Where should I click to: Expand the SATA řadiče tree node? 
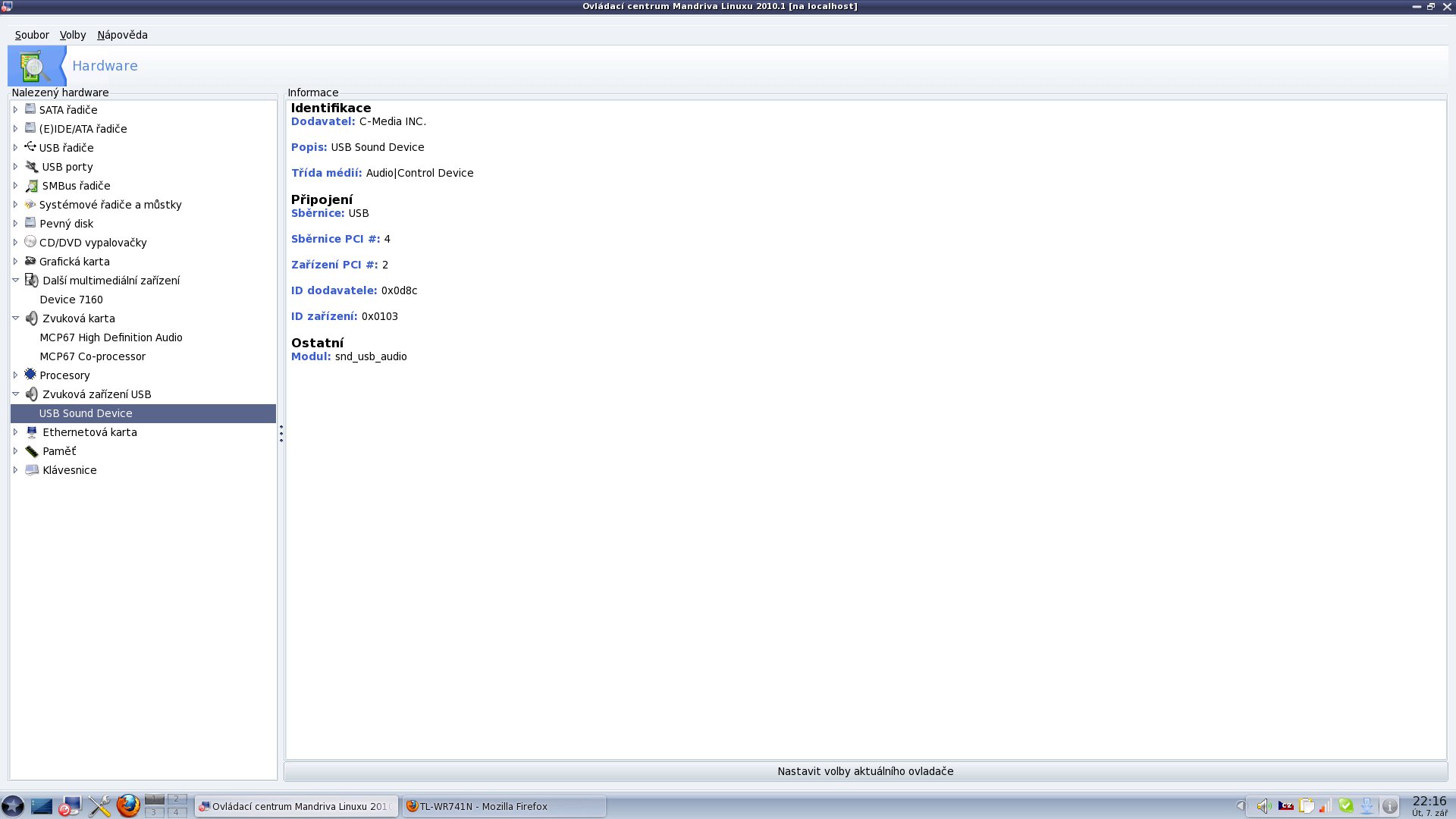click(15, 110)
